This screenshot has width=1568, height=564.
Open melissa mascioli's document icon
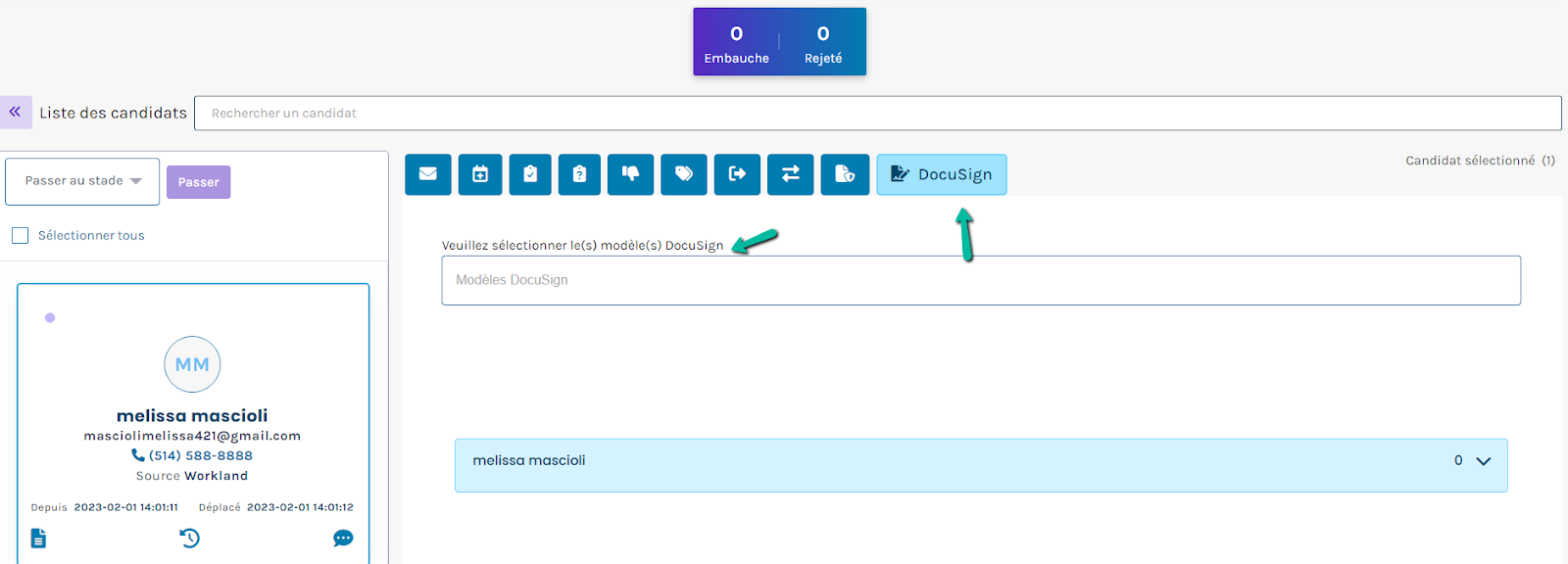(38, 538)
